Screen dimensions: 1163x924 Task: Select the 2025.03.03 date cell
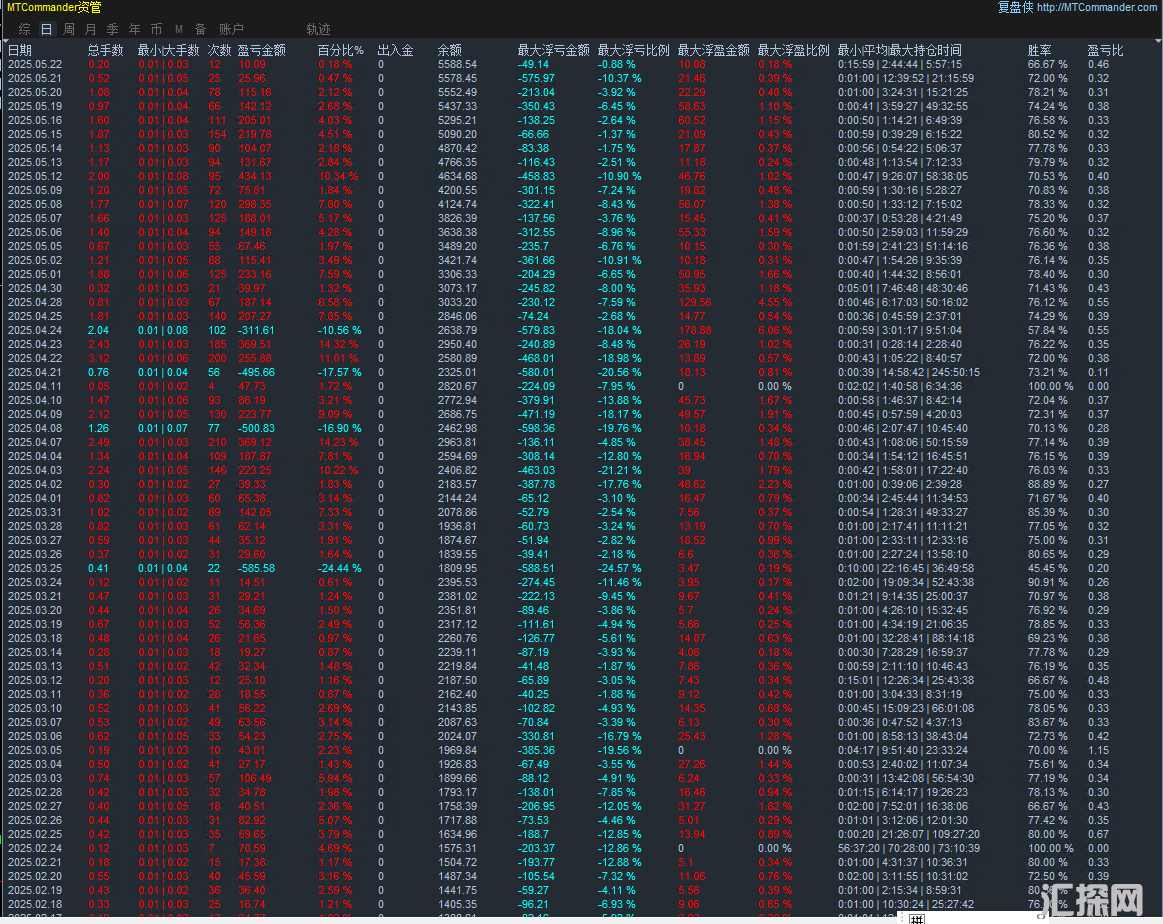point(35,778)
